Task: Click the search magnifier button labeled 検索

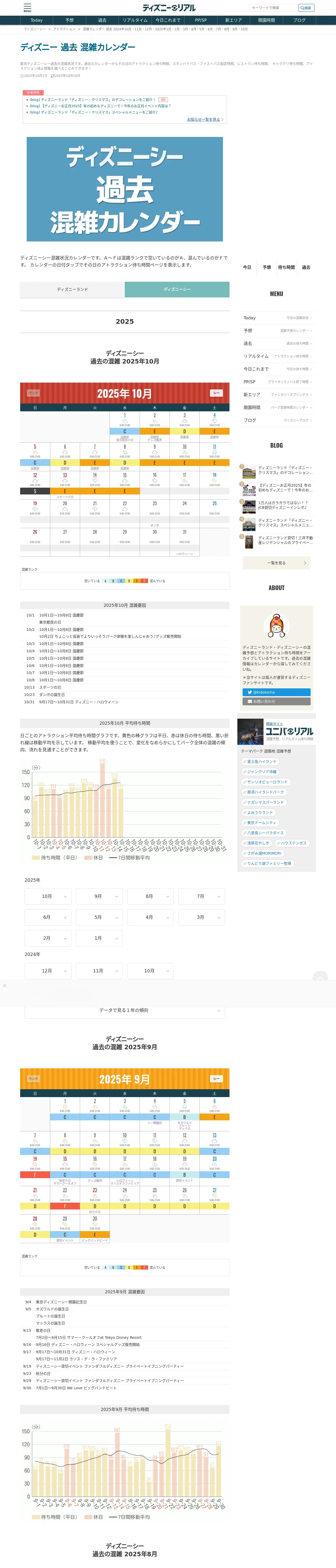Action: (306, 8)
